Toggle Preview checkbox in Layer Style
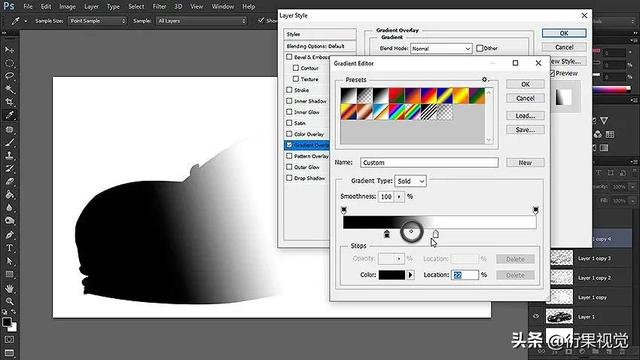This screenshot has height=360, width=640. click(552, 73)
